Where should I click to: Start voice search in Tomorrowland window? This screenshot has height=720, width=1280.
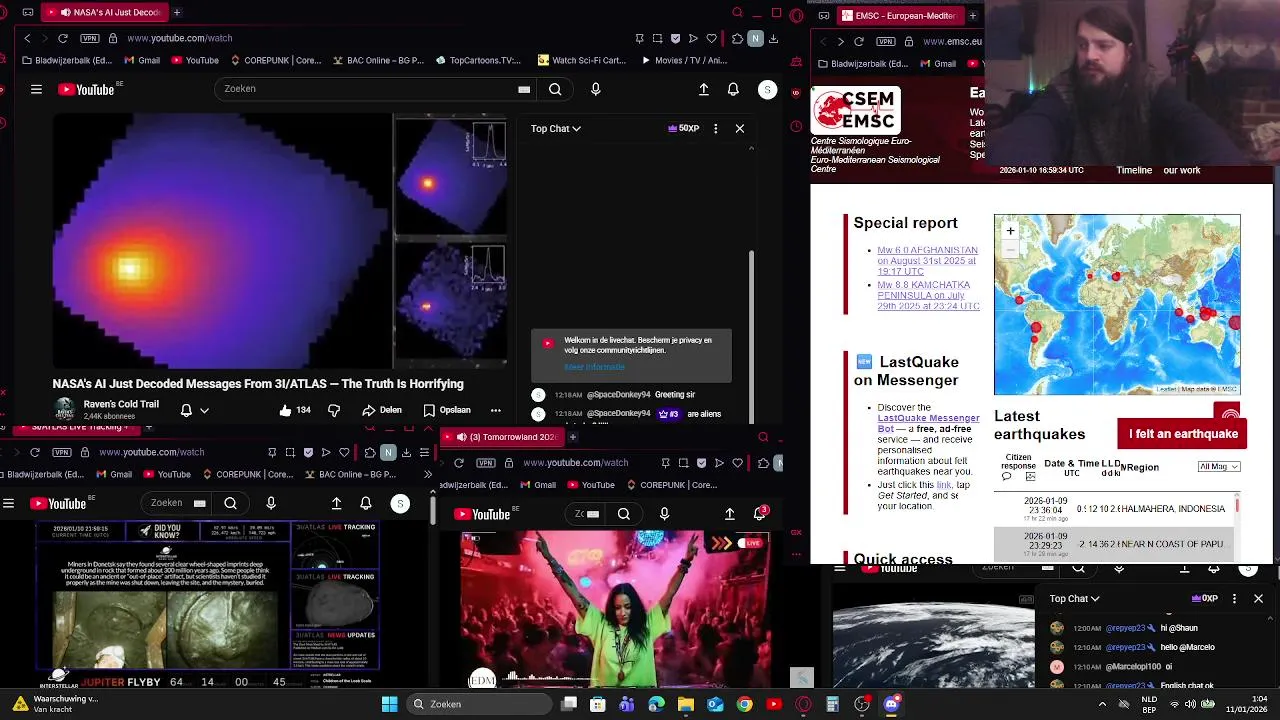pyautogui.click(x=664, y=514)
